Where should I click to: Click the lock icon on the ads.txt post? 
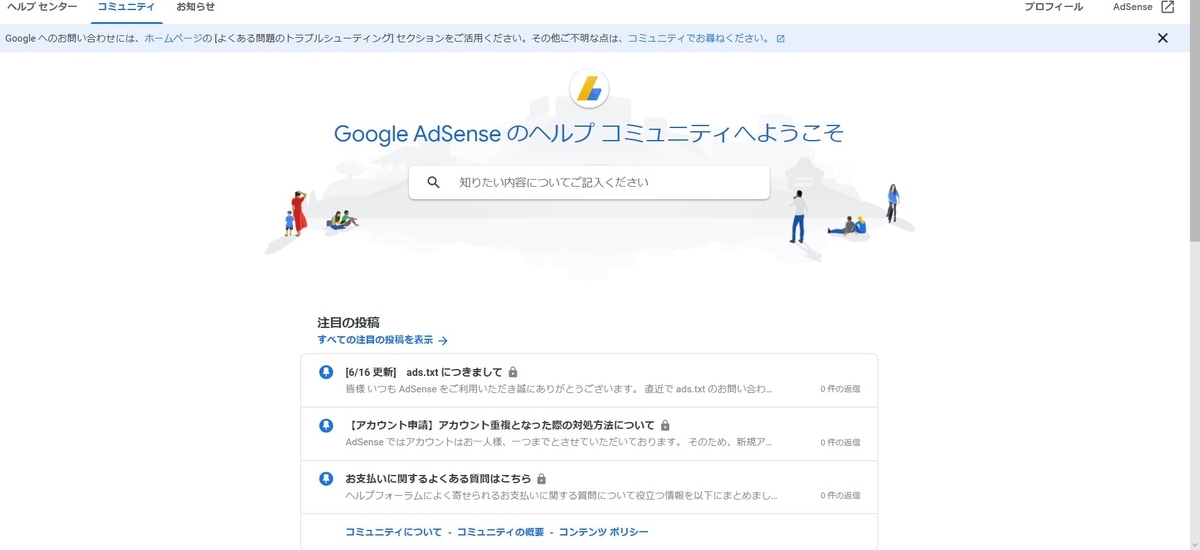pyautogui.click(x=513, y=372)
